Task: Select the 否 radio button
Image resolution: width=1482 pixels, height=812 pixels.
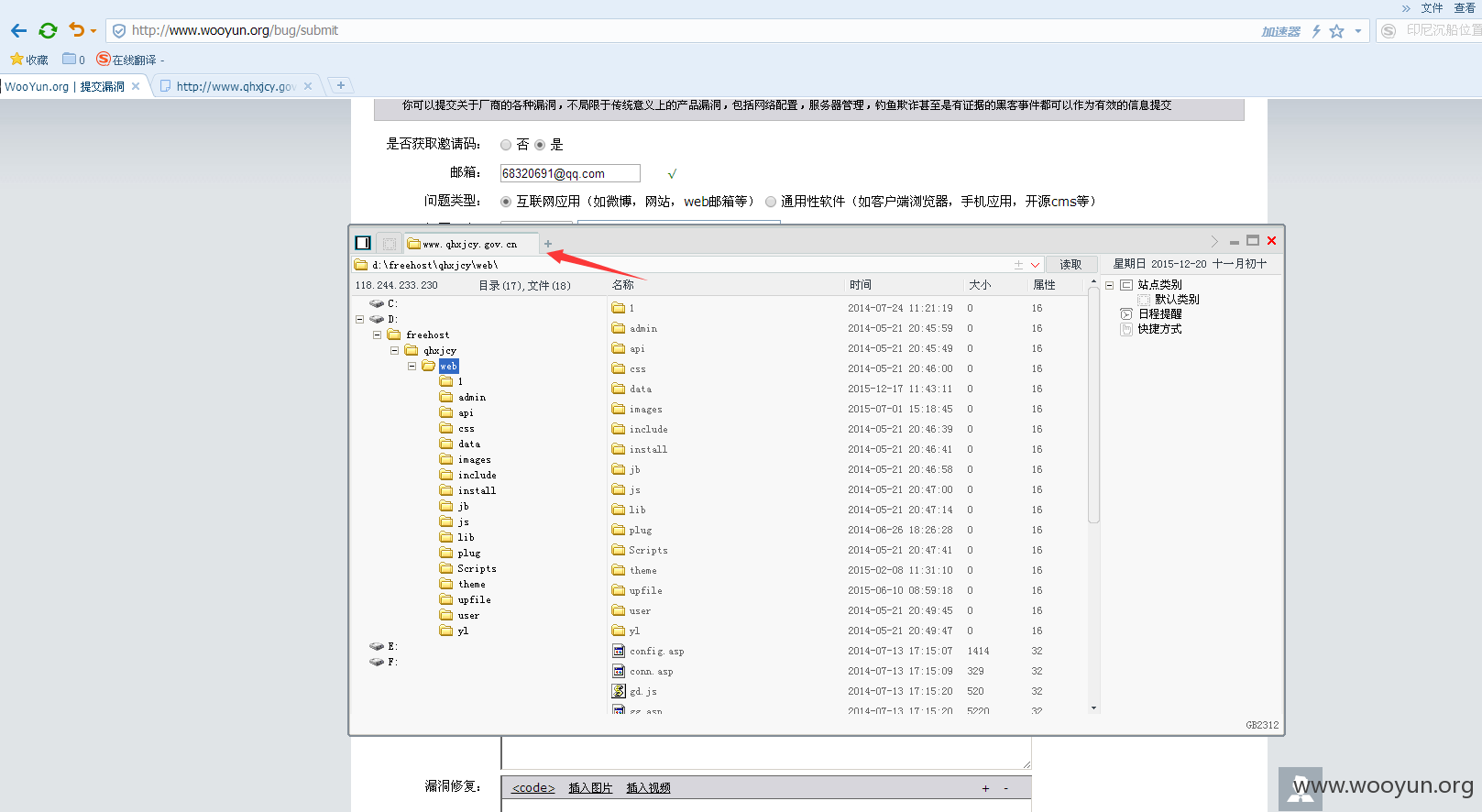Action: tap(506, 145)
